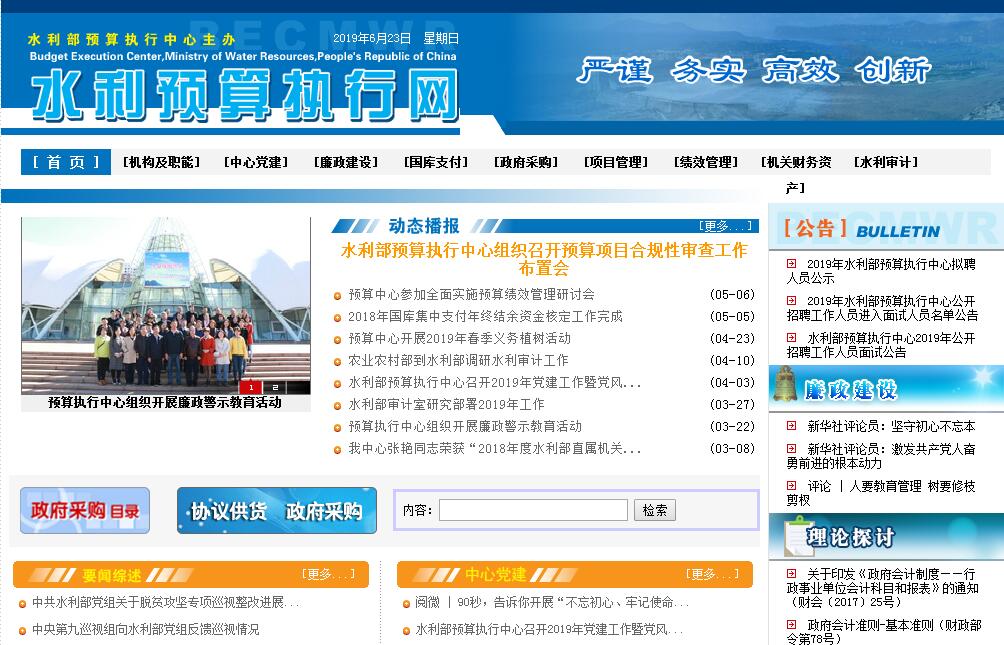Screen dimensions: 1004x645
Task: Open news item 预算中心开展2019年春季义务植树活动
Action: pyautogui.click(x=459, y=338)
